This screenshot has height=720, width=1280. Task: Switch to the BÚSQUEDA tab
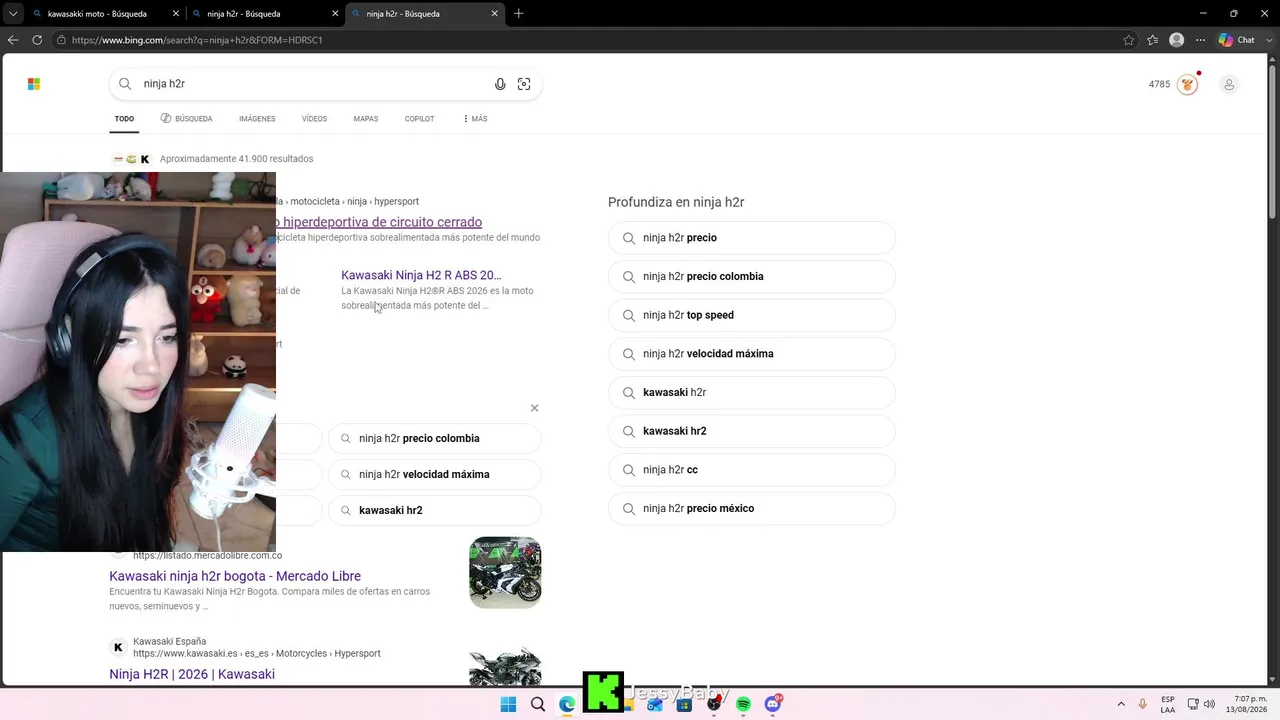tap(186, 119)
